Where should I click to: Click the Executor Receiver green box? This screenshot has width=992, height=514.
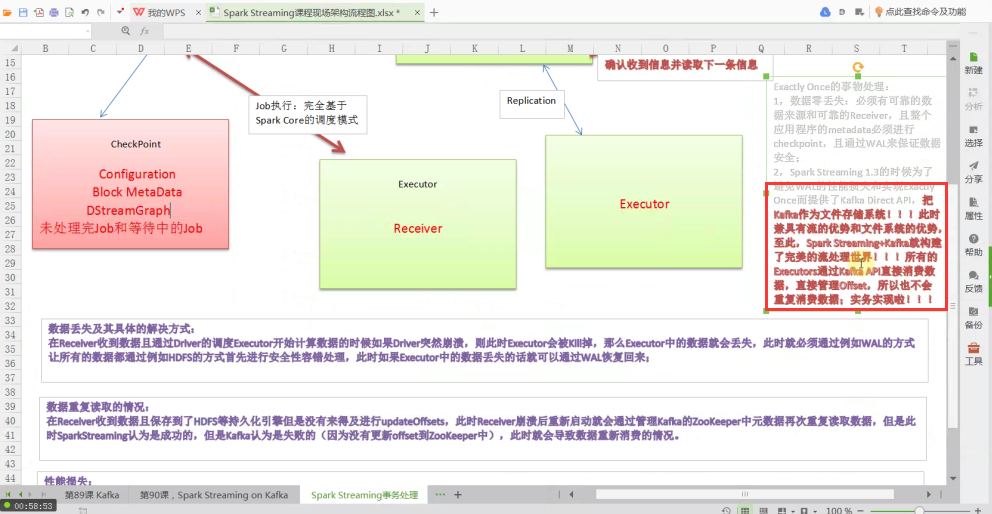[418, 224]
